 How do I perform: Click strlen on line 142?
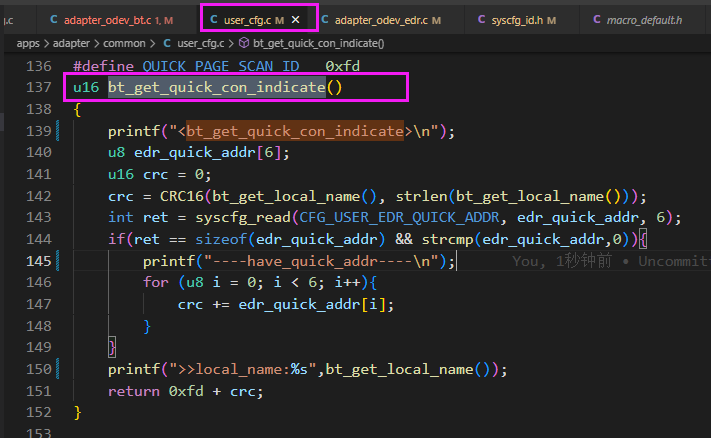(421, 196)
